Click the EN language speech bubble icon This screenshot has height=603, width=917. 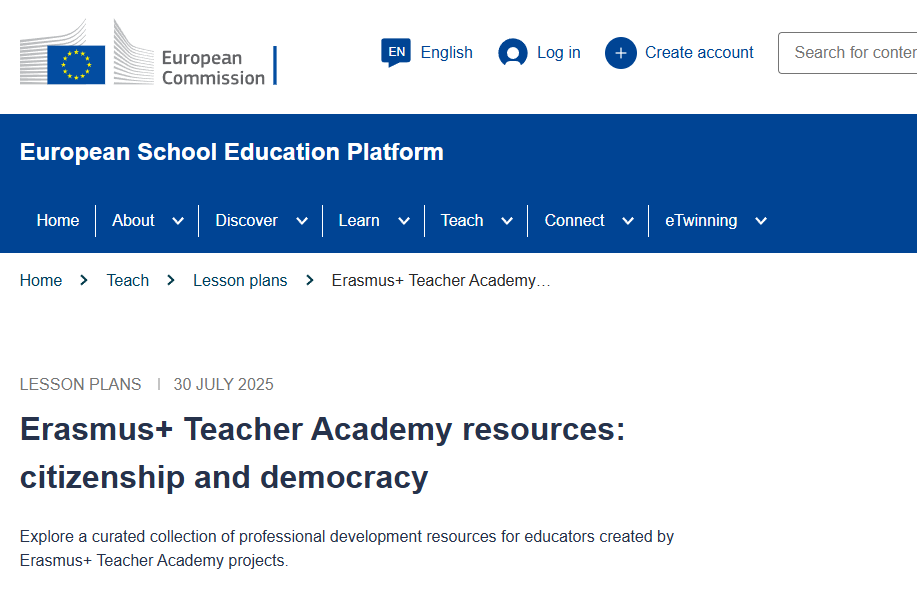click(396, 52)
